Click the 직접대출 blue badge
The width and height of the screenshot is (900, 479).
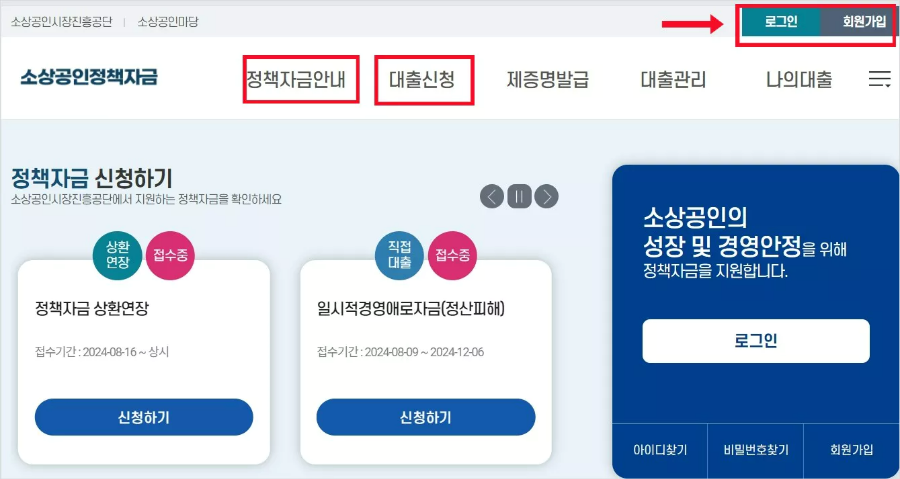pyautogui.click(x=399, y=255)
